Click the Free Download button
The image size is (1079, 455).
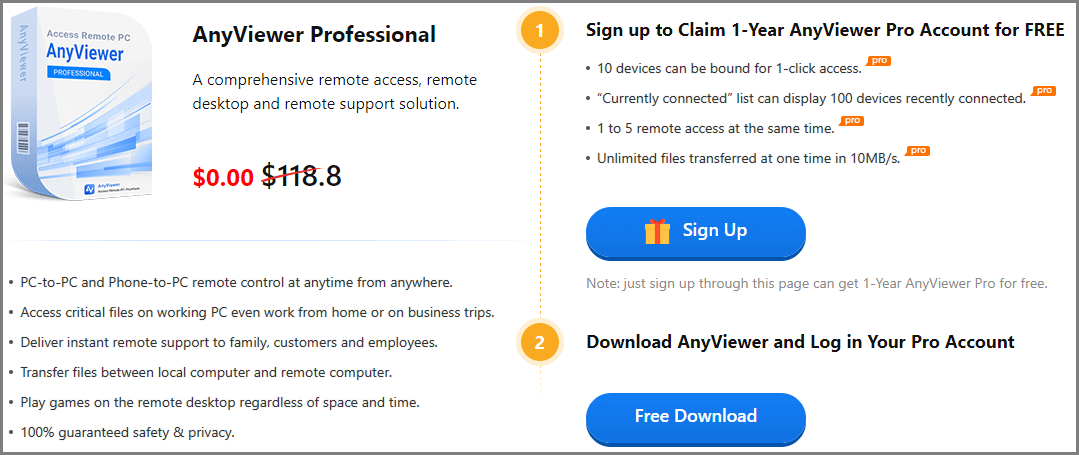pos(695,416)
